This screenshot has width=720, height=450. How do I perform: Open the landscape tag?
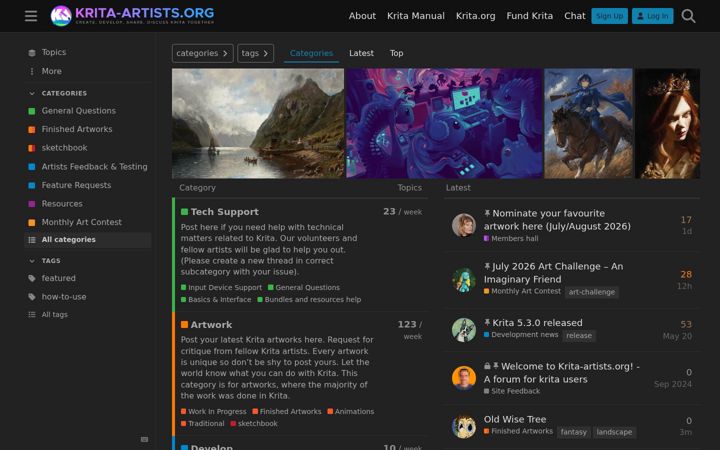tap(614, 432)
